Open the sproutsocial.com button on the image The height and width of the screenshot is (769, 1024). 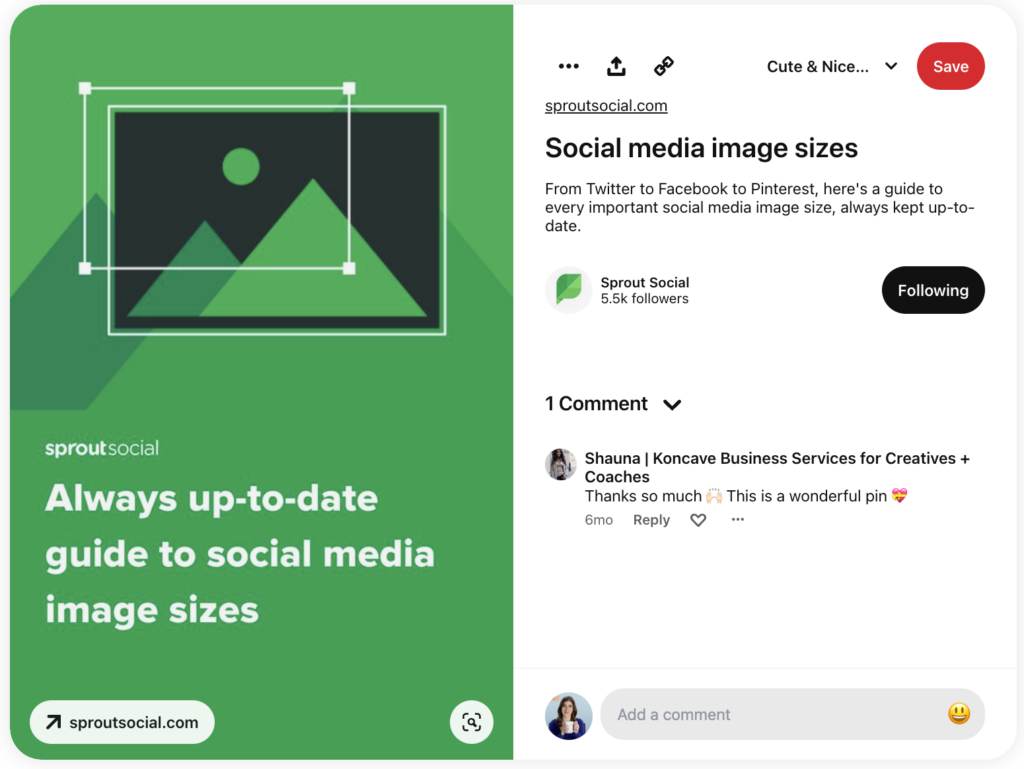click(122, 722)
